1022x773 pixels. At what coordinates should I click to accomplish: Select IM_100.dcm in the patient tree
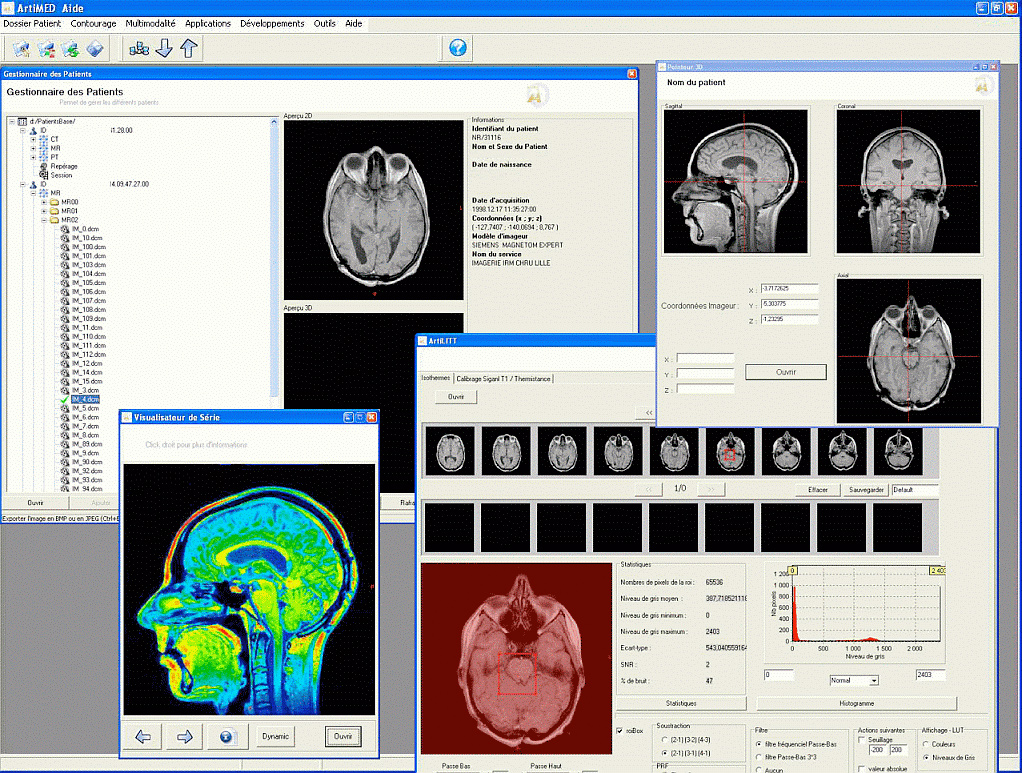click(89, 247)
